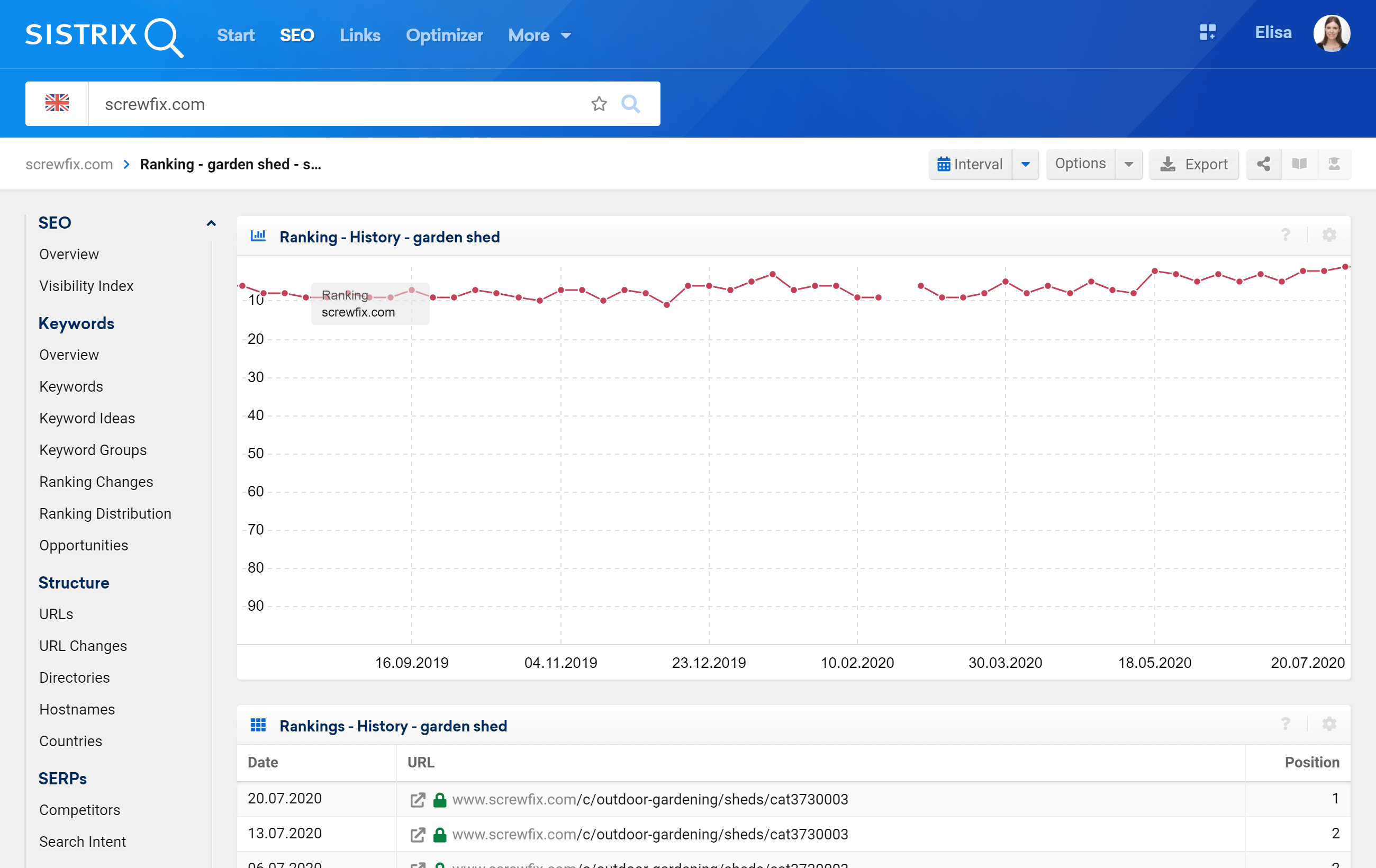The height and width of the screenshot is (868, 1376).
Task: Collapse the SEO sidebar section
Action: 211,223
